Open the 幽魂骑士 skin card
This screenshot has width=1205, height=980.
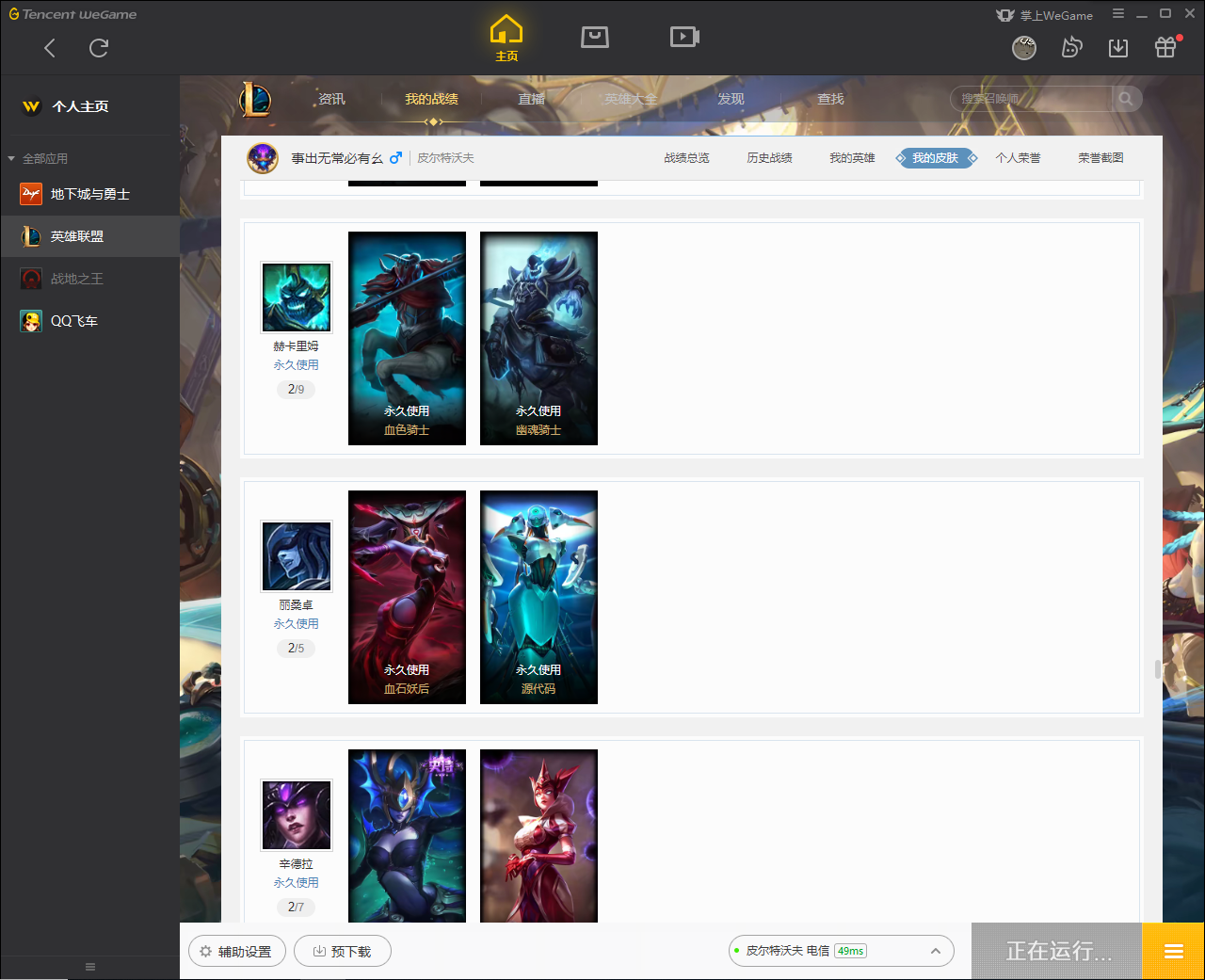(538, 338)
